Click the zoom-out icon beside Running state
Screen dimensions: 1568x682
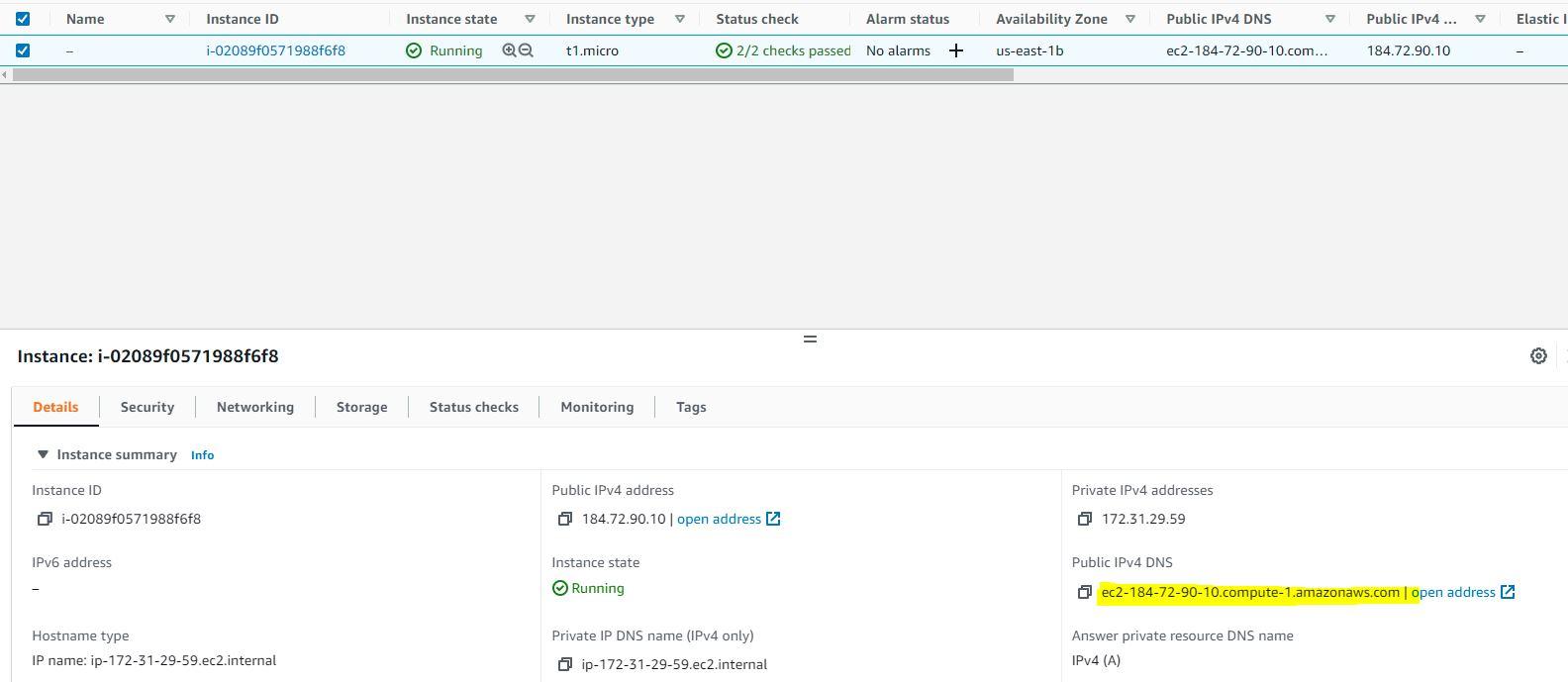point(527,50)
